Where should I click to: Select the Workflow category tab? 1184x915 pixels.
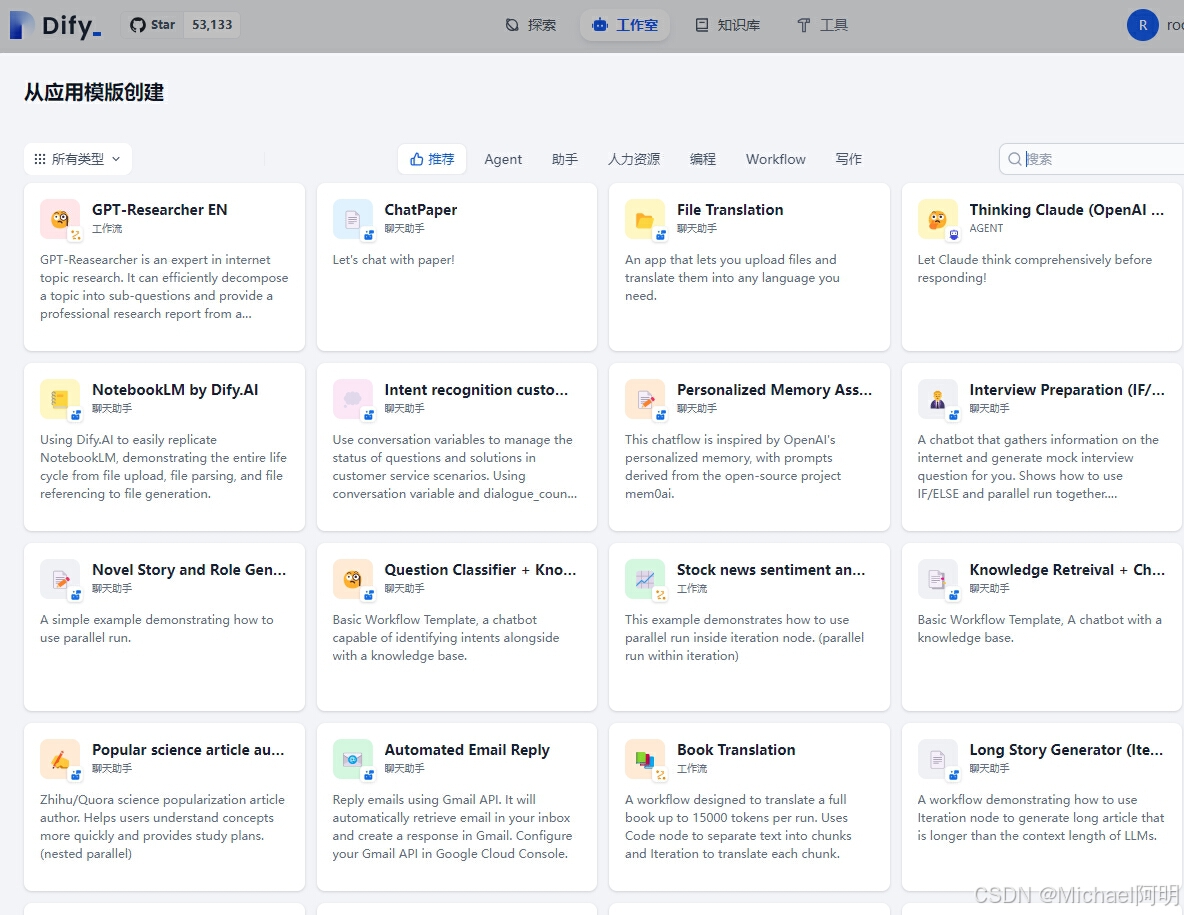[775, 159]
